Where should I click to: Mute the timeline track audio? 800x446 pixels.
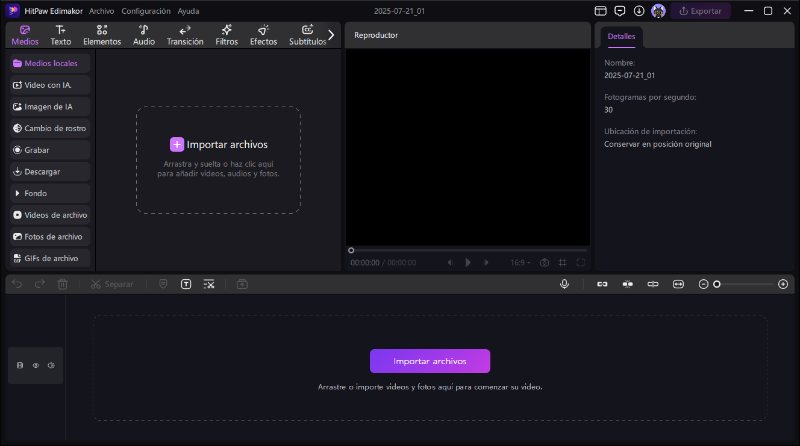pos(50,366)
